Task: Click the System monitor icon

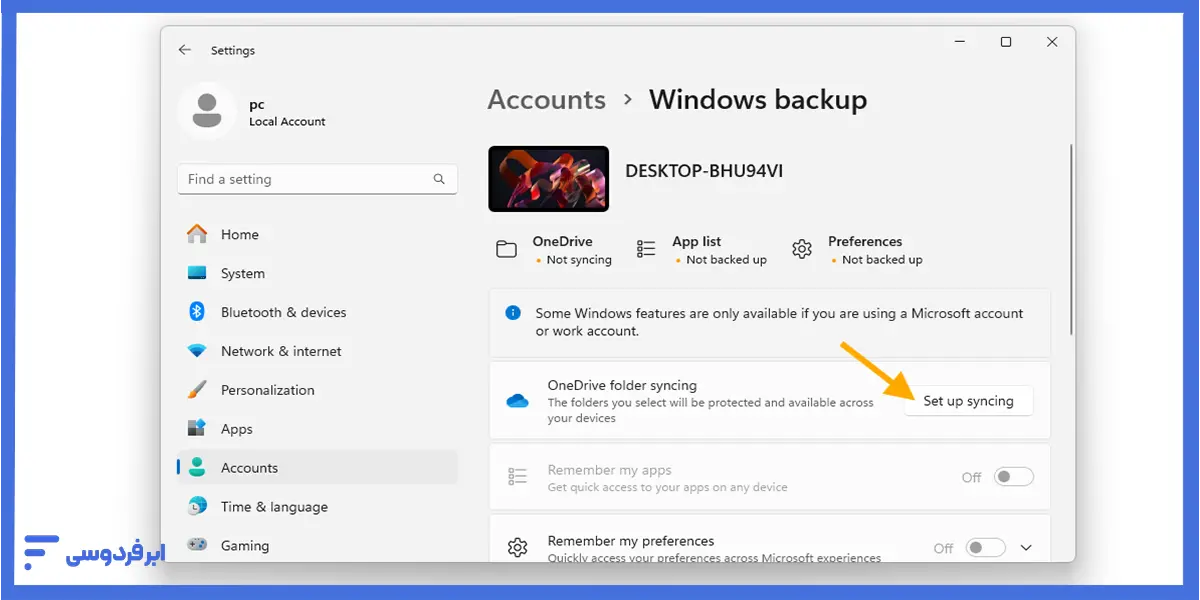Action: coord(197,273)
